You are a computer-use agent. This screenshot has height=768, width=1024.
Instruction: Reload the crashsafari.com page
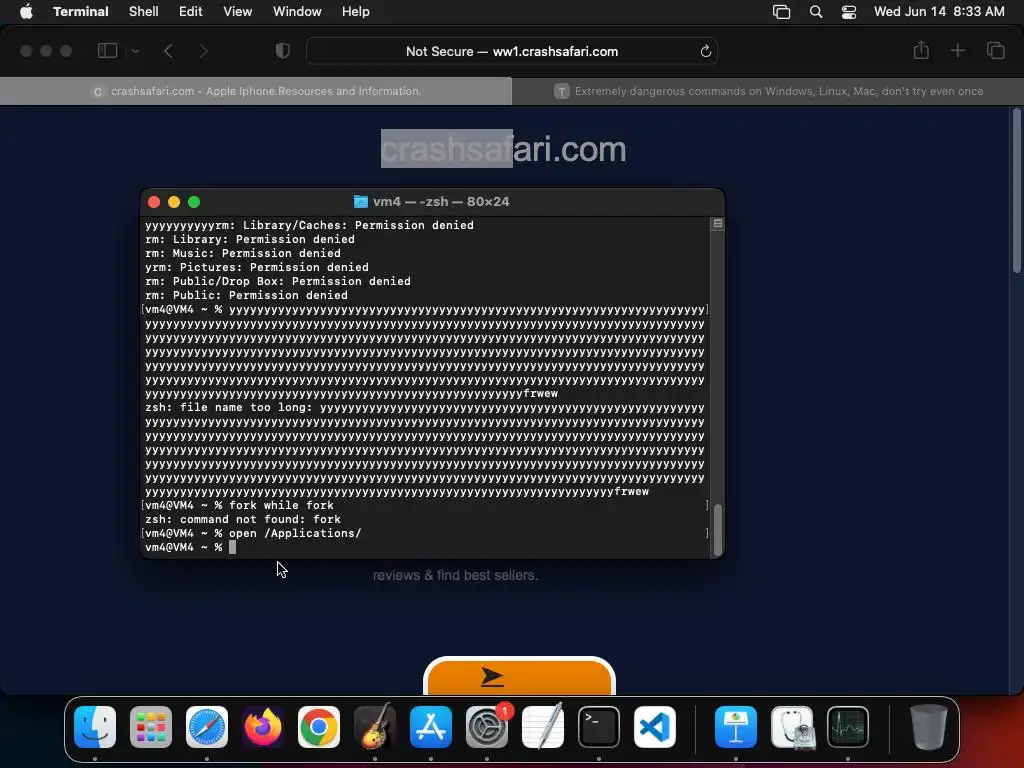705,52
